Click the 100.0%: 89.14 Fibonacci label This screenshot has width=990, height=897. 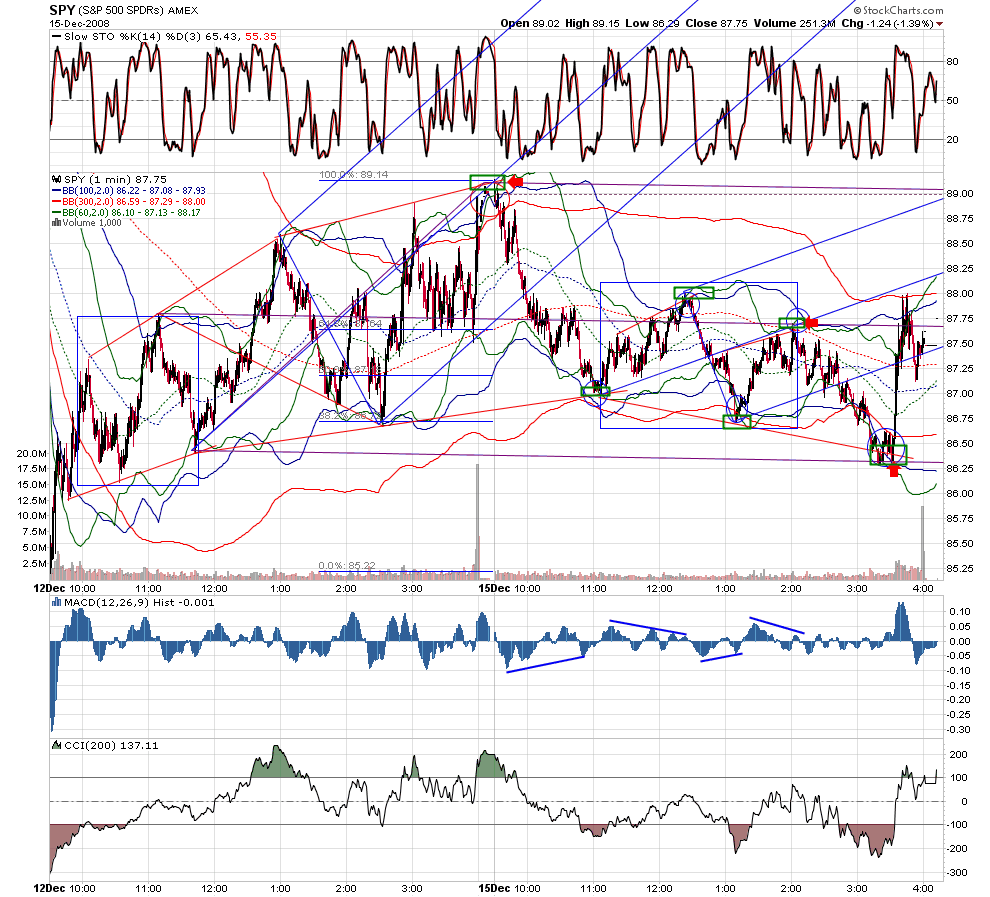point(354,175)
